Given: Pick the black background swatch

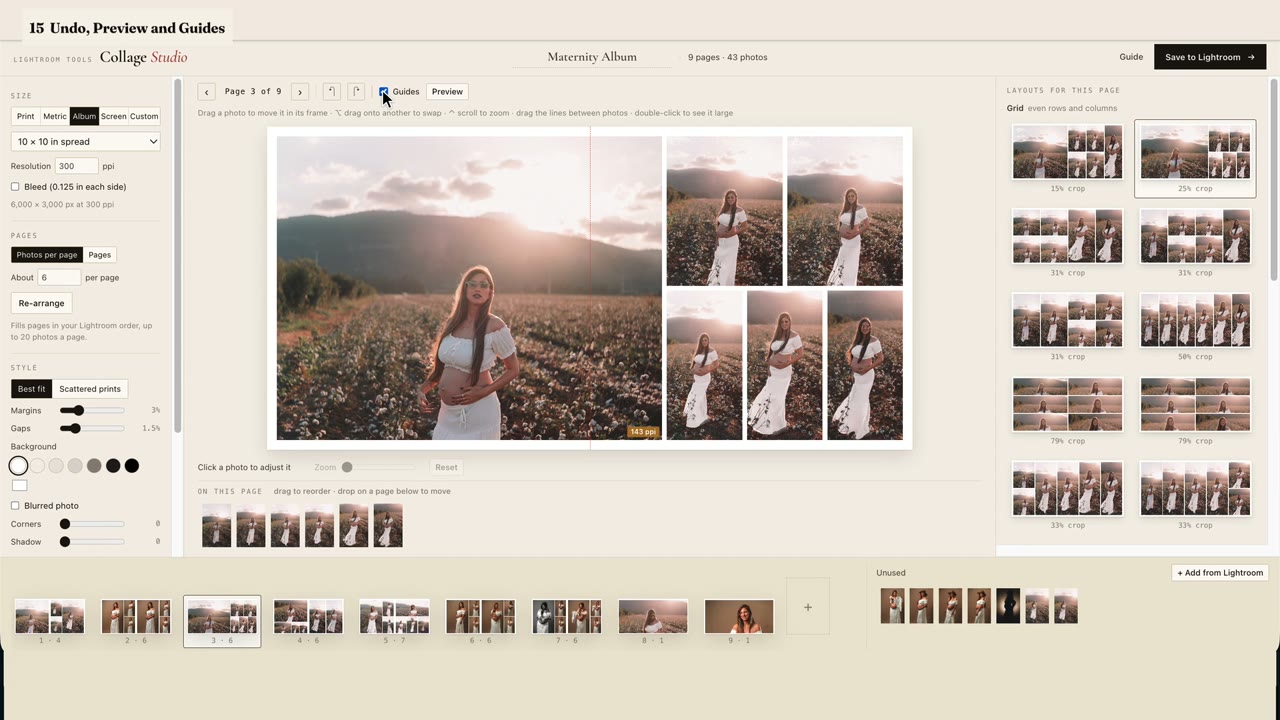Looking at the screenshot, I should pyautogui.click(x=132, y=465).
